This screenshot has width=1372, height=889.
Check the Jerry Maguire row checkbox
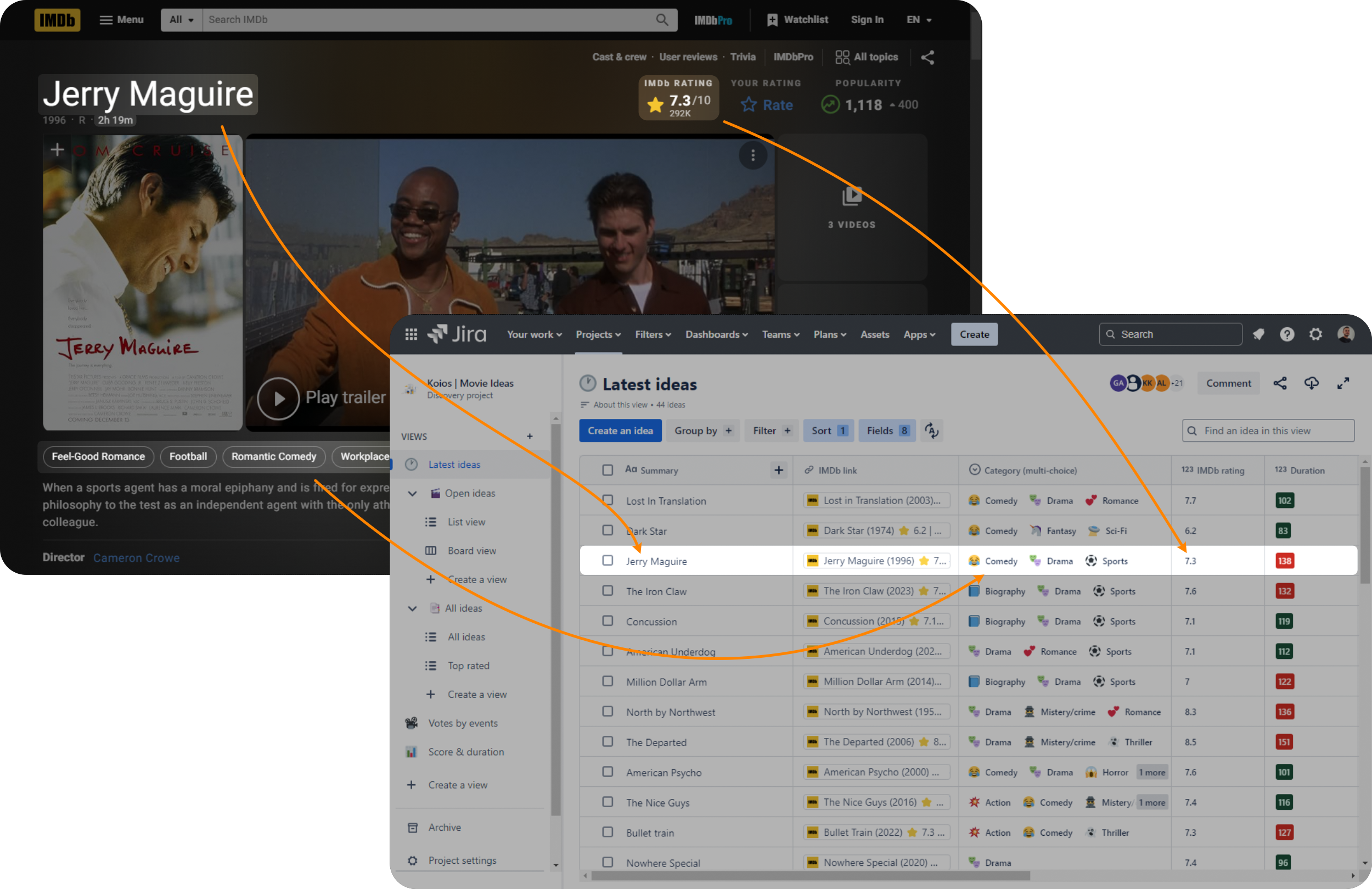point(608,561)
